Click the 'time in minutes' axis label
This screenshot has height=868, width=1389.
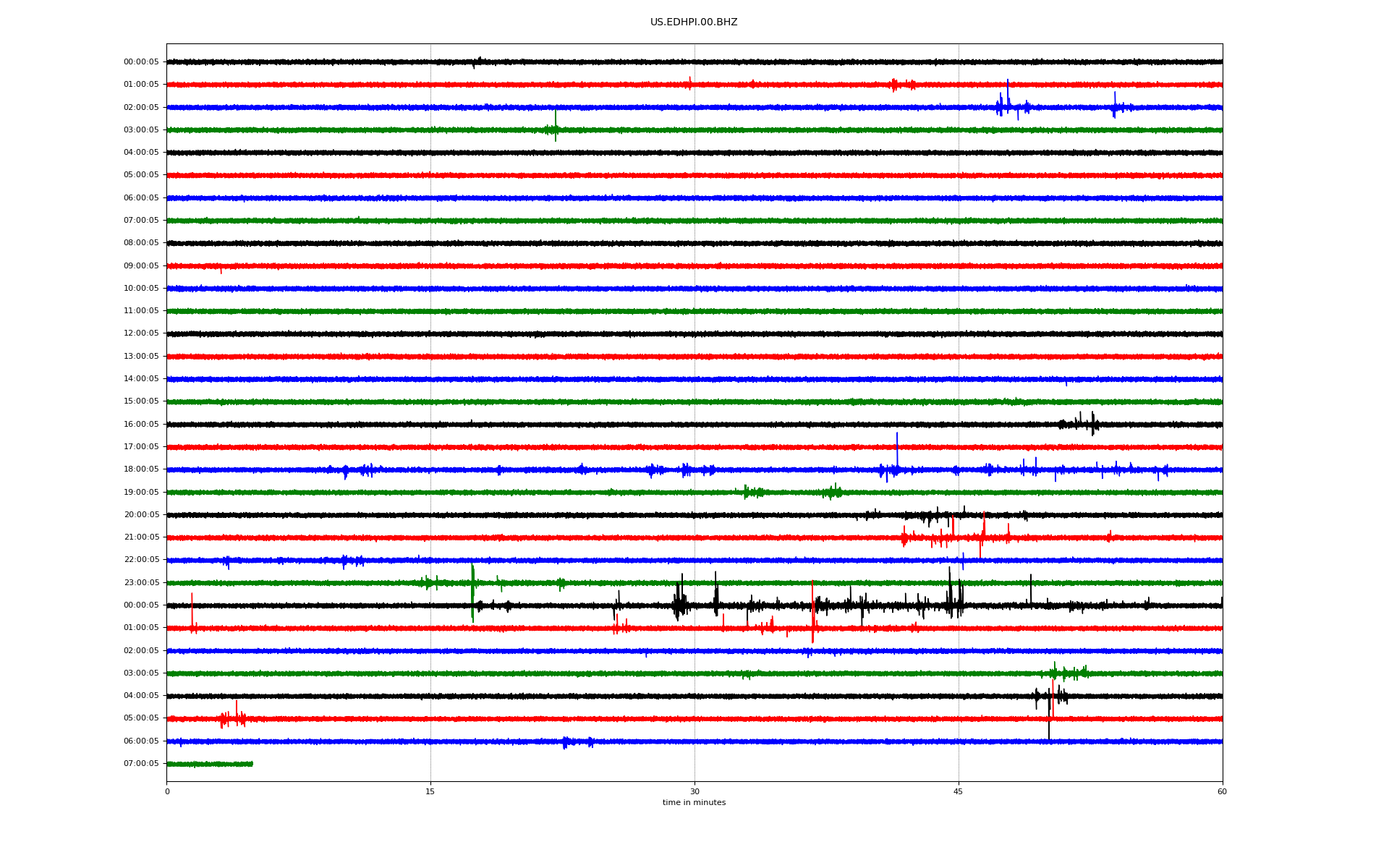coord(693,802)
